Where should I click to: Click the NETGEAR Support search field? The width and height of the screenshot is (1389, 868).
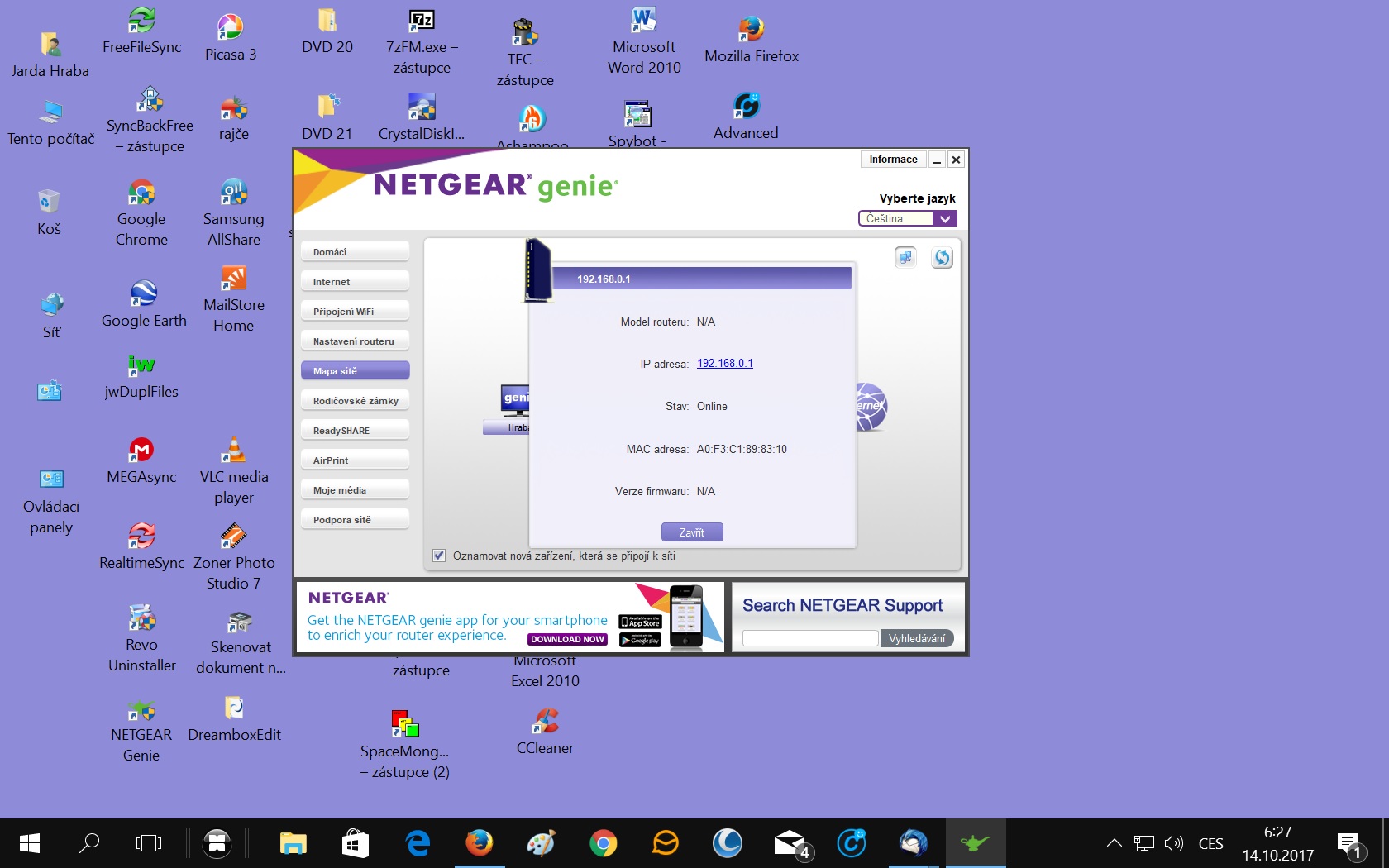point(809,638)
